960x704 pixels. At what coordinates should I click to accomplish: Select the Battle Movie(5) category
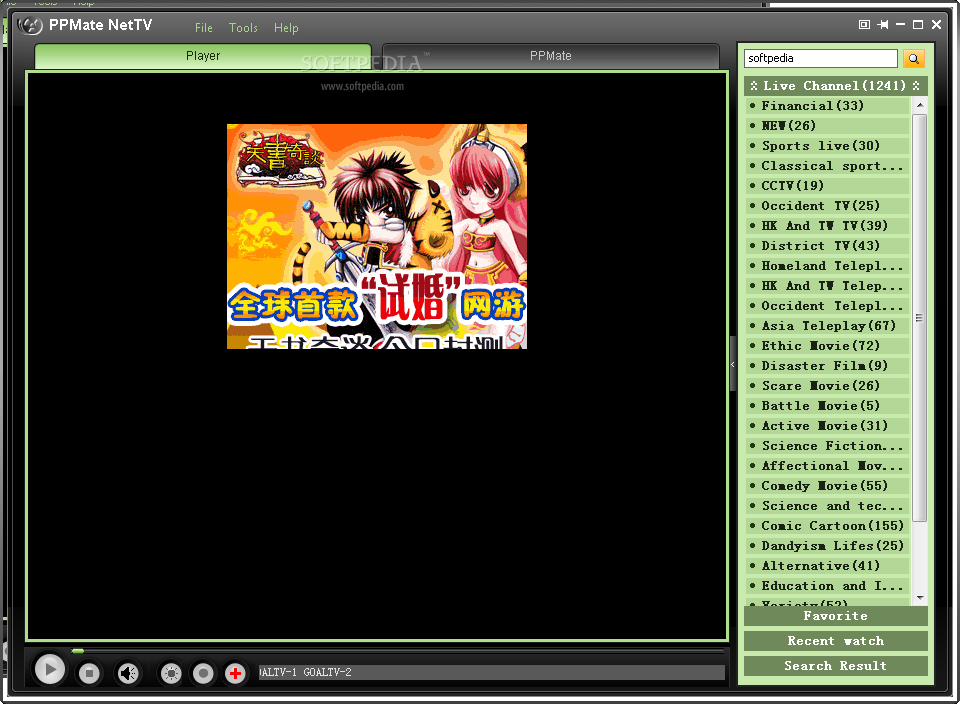(828, 406)
